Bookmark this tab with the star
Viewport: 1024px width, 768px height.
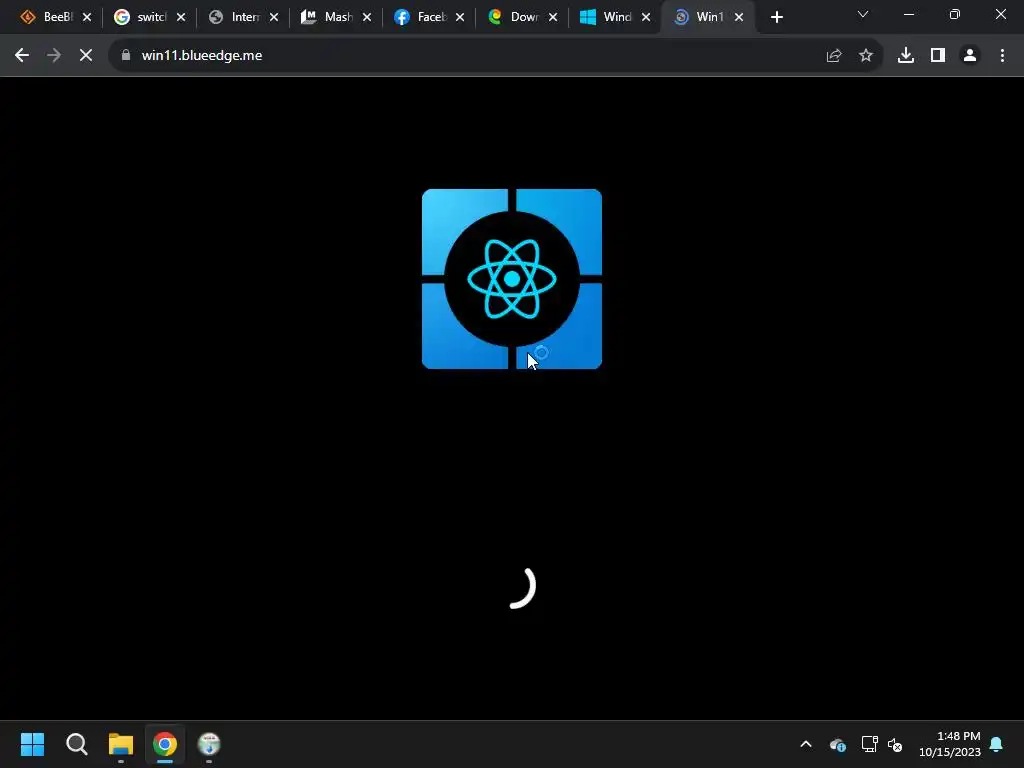[x=866, y=56]
